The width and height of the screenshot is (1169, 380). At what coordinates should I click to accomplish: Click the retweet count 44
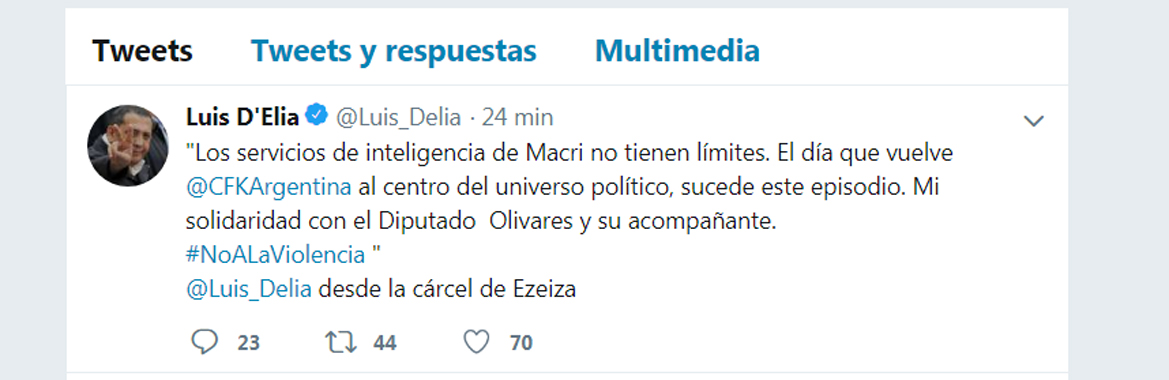(x=385, y=343)
